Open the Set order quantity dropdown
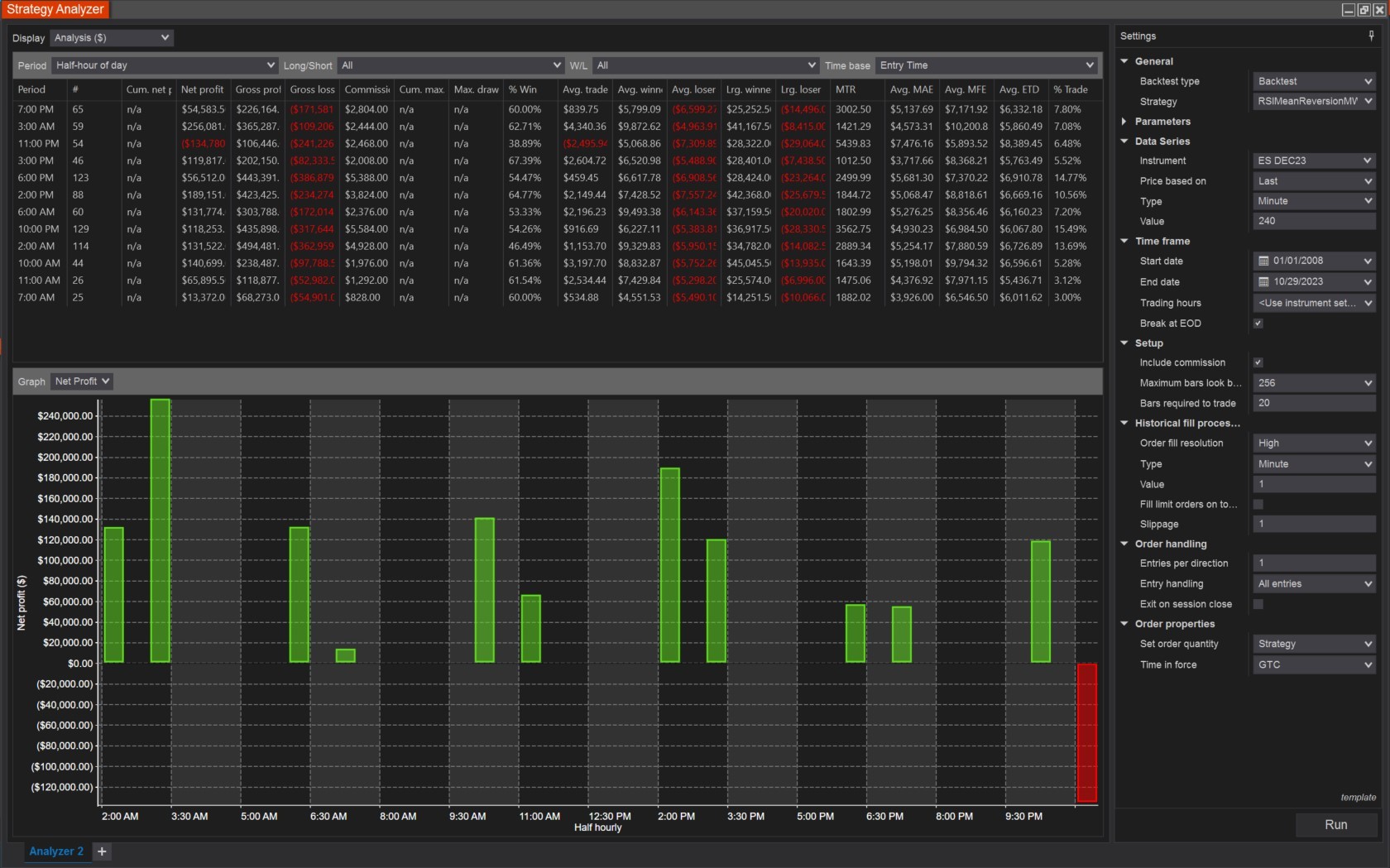This screenshot has height=868, width=1390. [x=1315, y=644]
